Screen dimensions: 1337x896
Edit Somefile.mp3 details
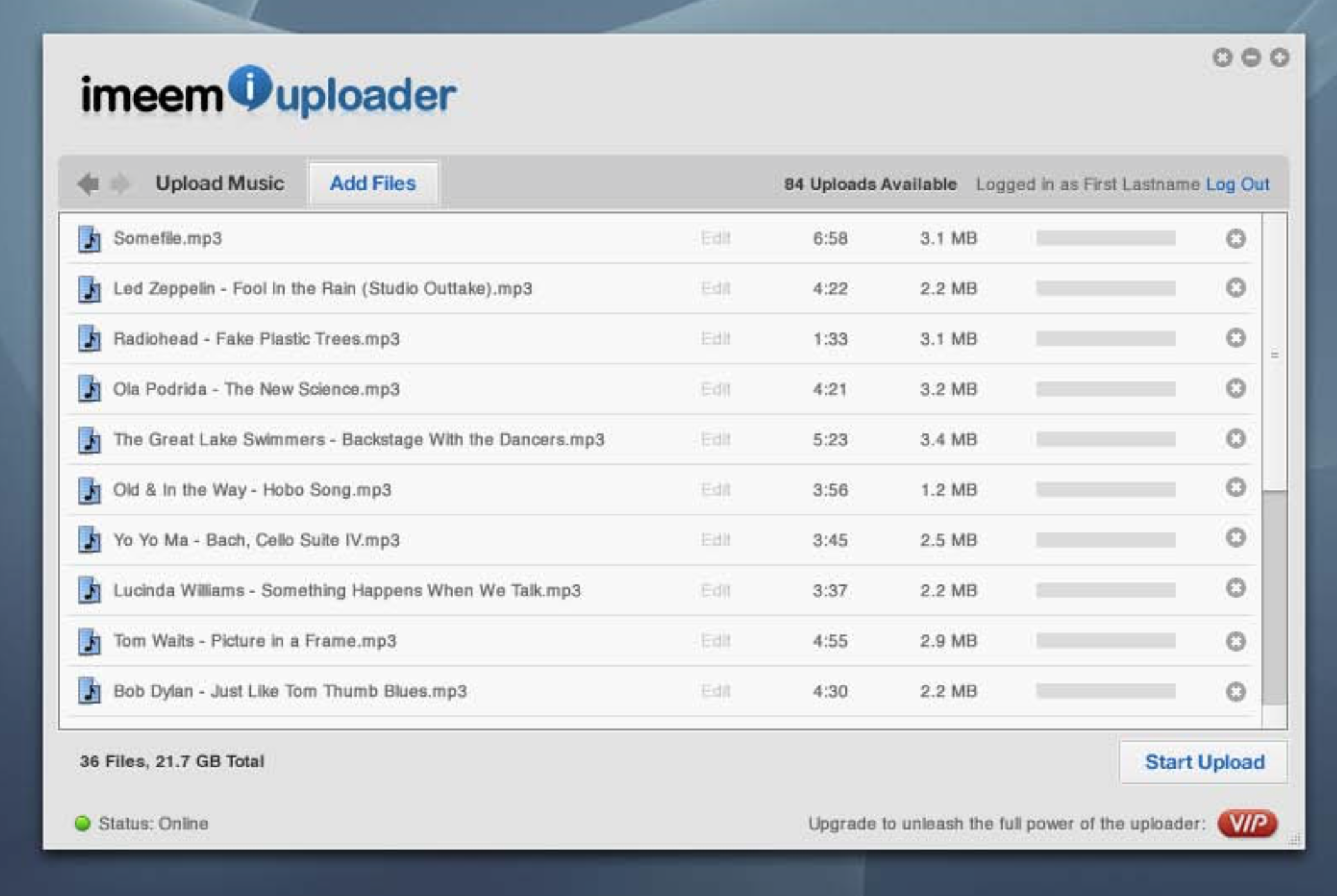(715, 238)
